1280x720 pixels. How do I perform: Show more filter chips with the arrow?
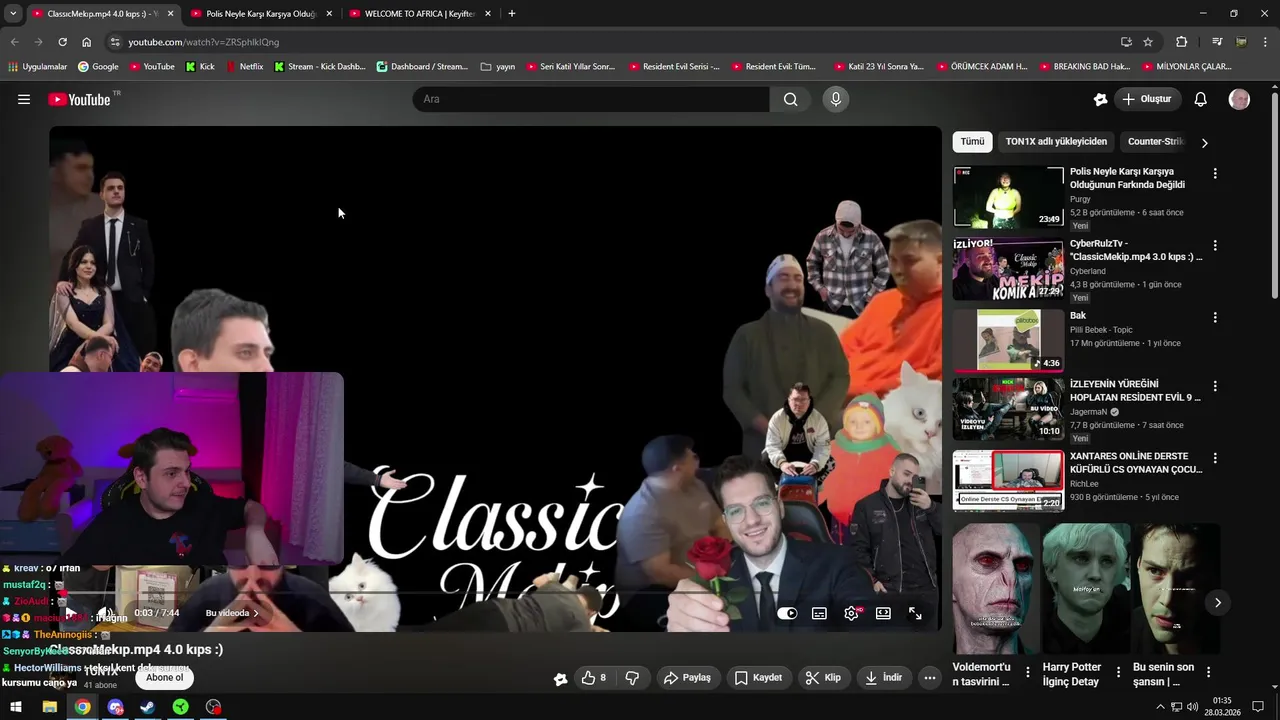1204,142
